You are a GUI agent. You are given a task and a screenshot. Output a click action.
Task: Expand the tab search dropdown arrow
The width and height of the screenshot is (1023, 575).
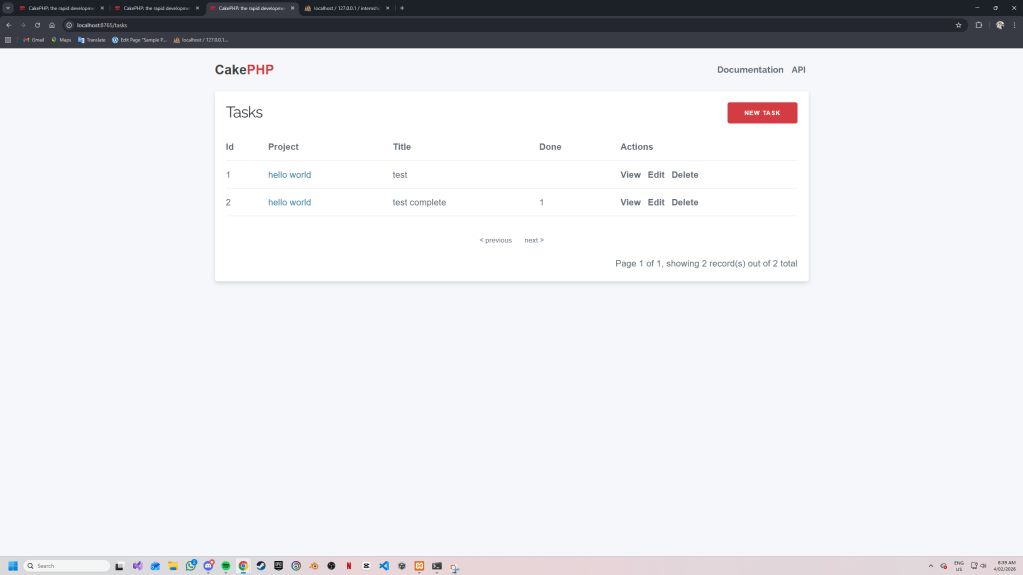(8, 8)
